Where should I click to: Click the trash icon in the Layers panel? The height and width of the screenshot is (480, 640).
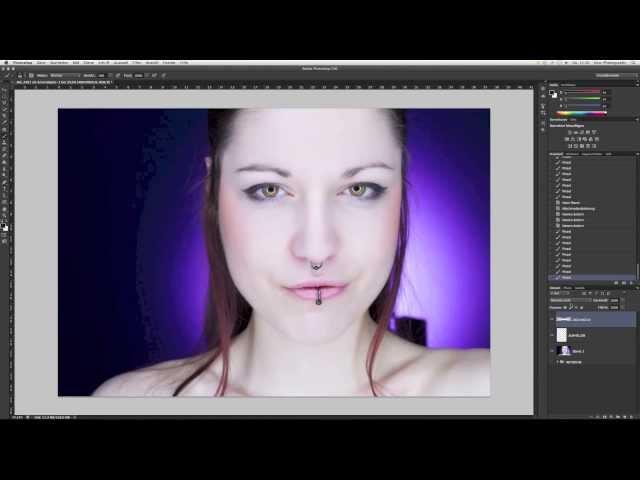(x=631, y=415)
